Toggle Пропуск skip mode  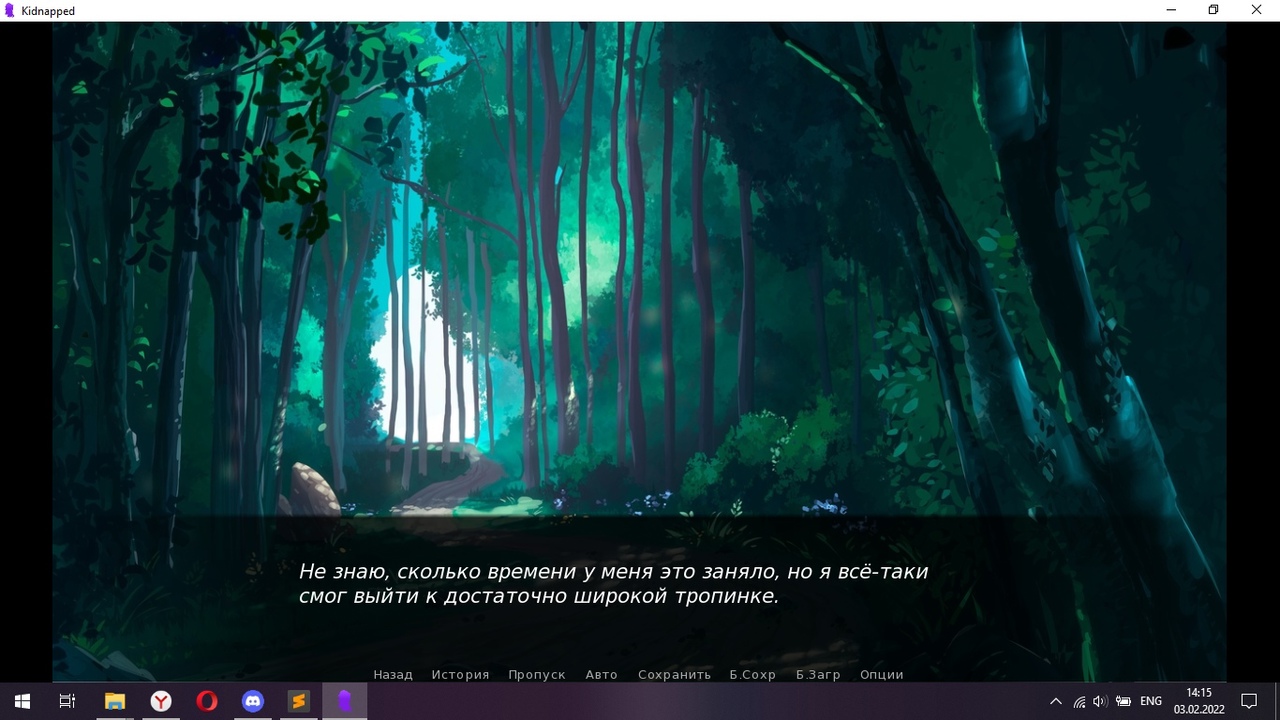(537, 675)
